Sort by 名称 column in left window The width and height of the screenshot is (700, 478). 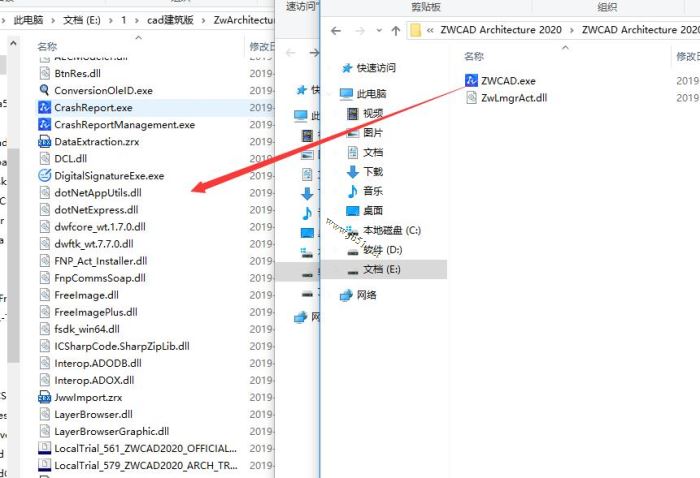47,46
